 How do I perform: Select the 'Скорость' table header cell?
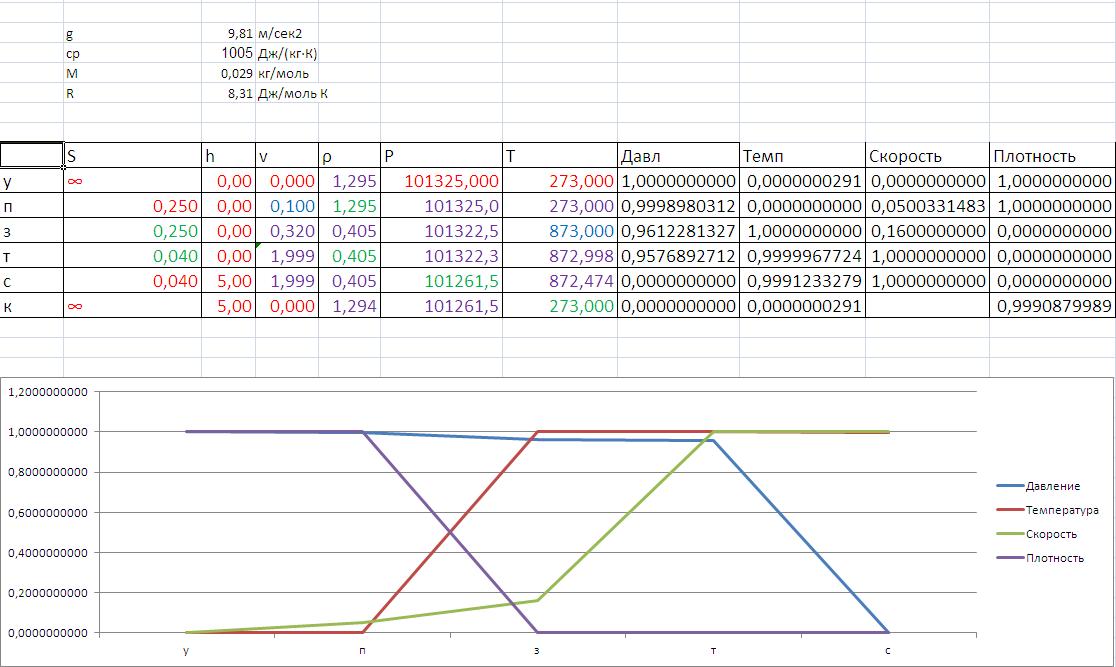point(926,155)
